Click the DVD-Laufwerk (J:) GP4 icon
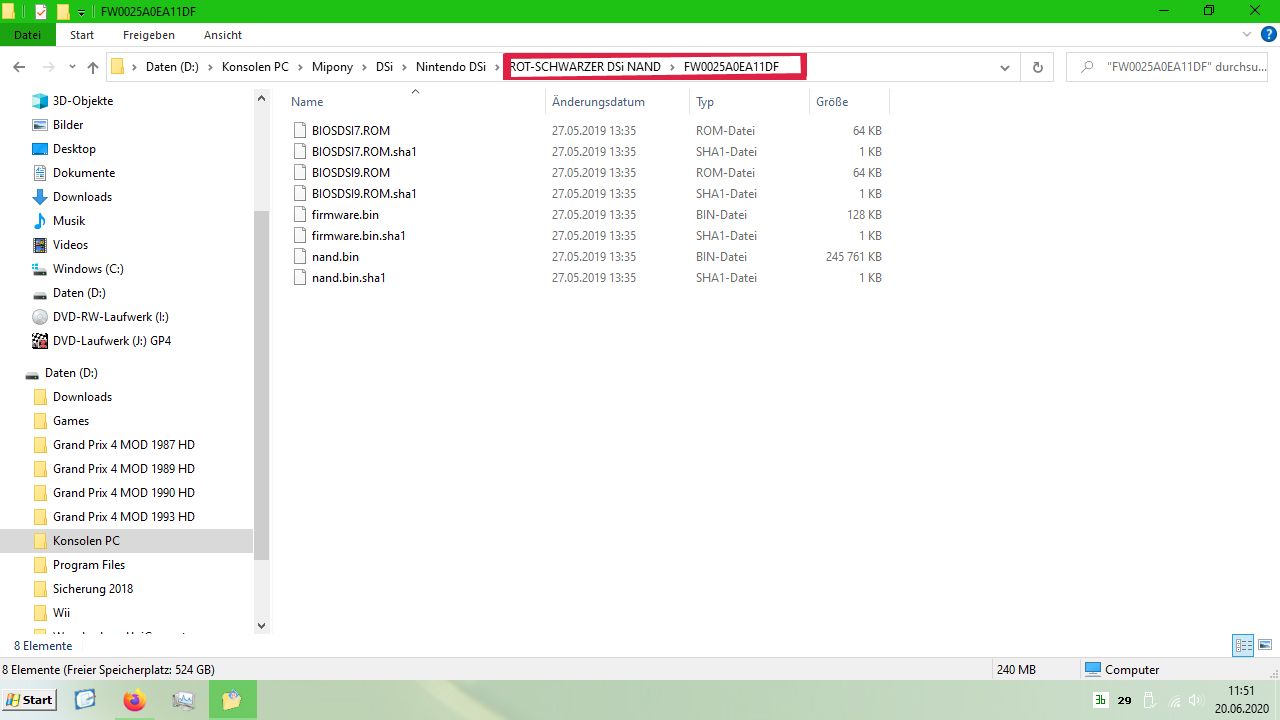 pos(40,341)
